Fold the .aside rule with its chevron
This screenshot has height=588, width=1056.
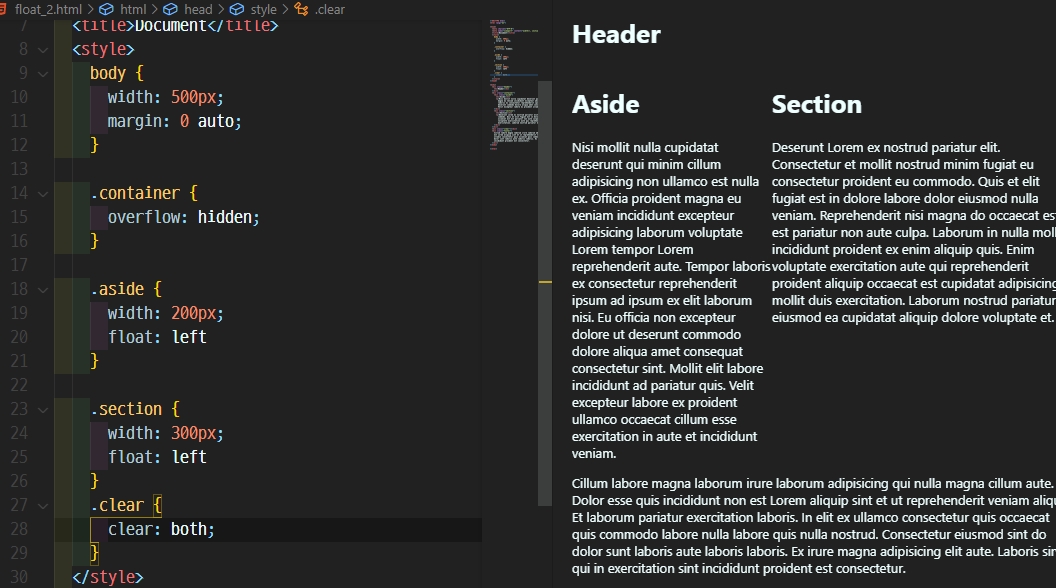click(x=42, y=289)
